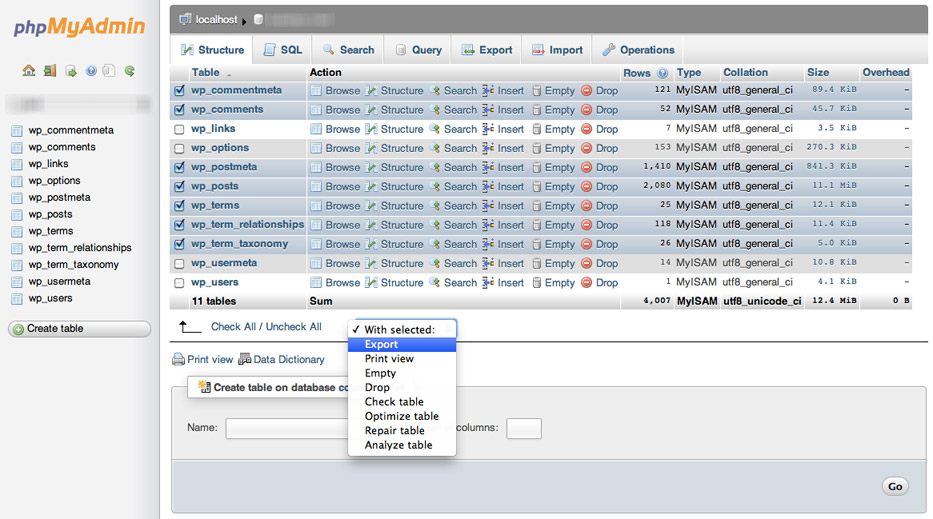Open the blue help documentation icon
This screenshot has height=519, width=933.
tap(91, 71)
